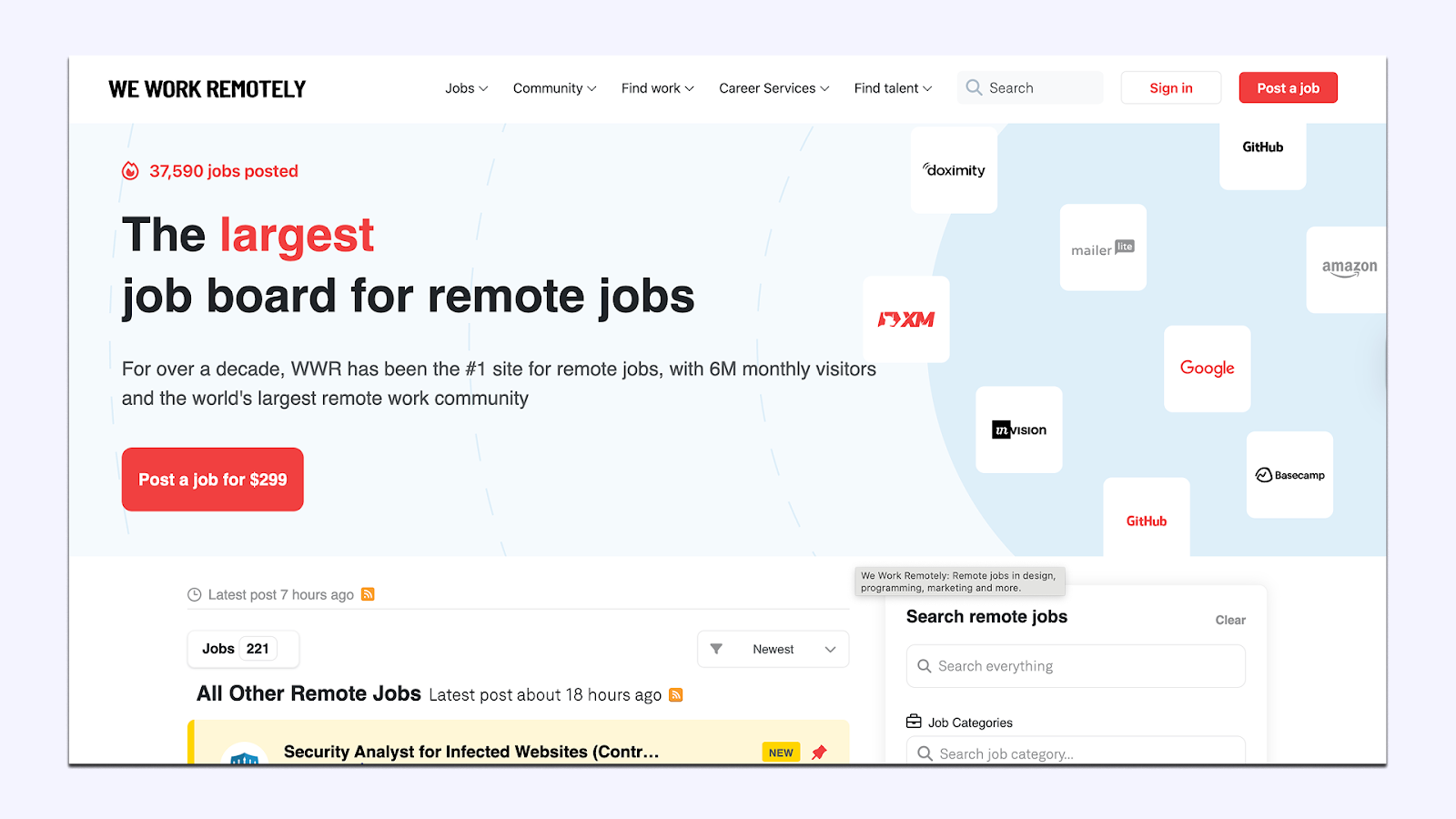Click the Search everything field
1456x819 pixels.
(1076, 666)
